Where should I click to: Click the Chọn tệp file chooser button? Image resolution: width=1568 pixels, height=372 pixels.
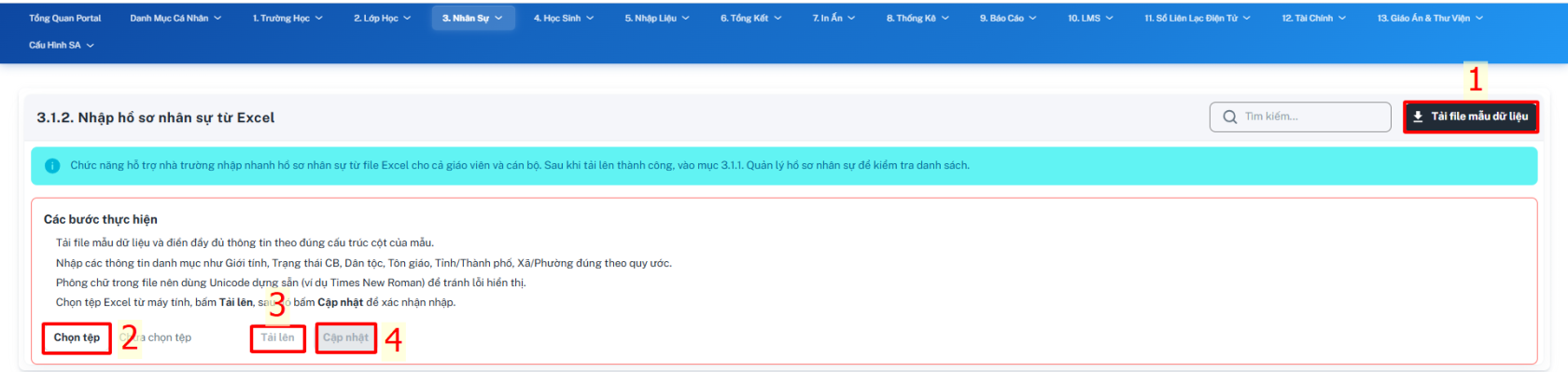[x=77, y=338]
